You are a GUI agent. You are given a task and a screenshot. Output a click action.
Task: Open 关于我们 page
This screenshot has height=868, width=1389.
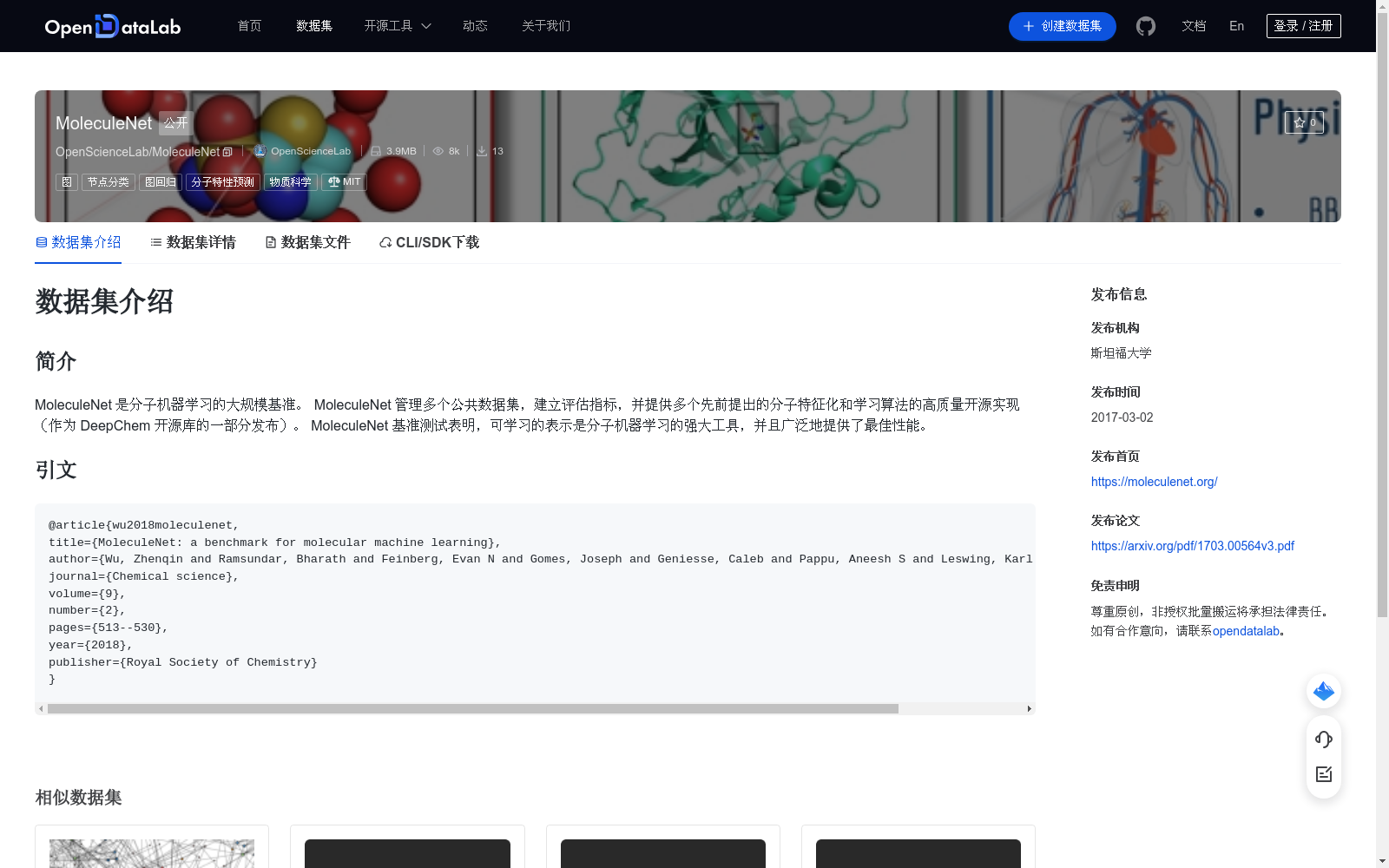click(546, 26)
